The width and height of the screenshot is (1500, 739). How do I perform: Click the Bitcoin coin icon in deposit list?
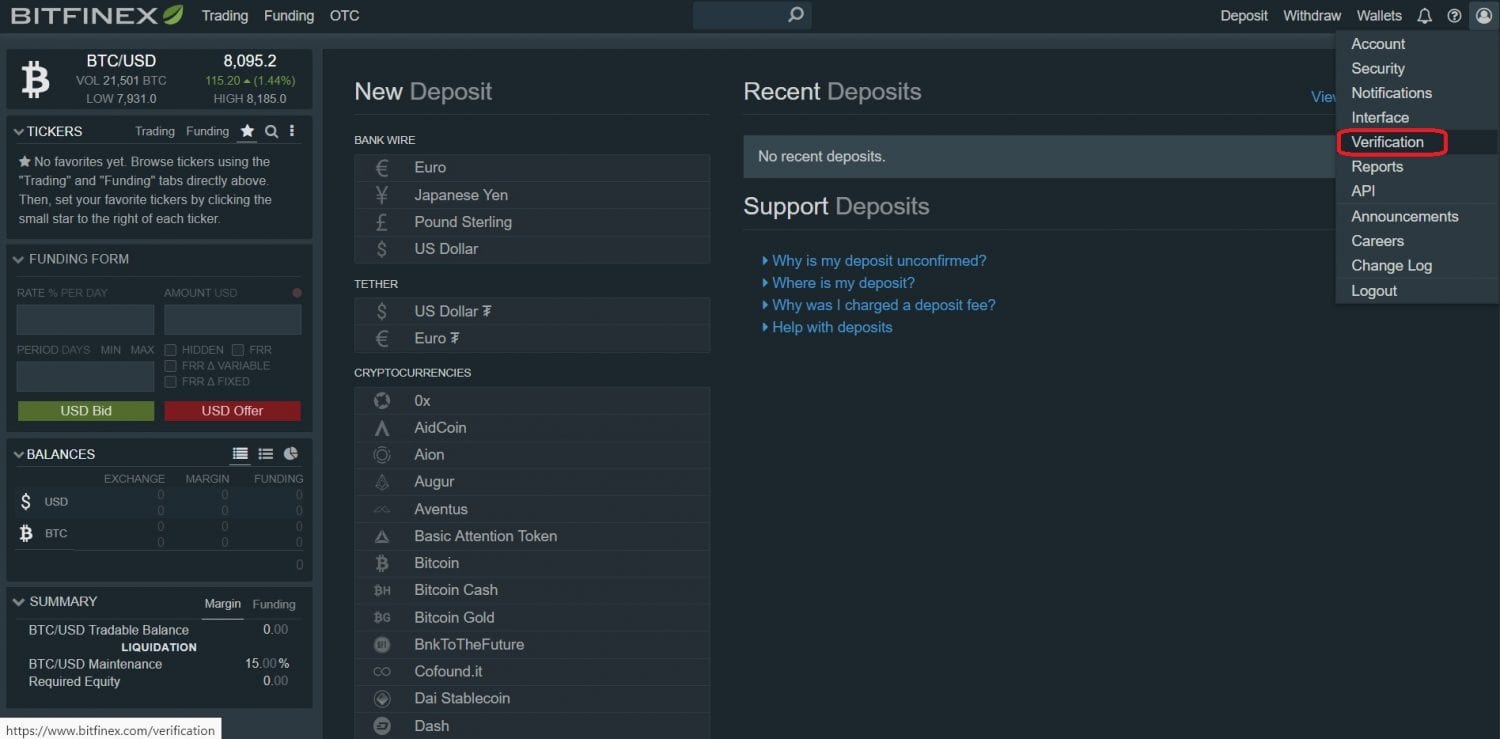click(382, 563)
